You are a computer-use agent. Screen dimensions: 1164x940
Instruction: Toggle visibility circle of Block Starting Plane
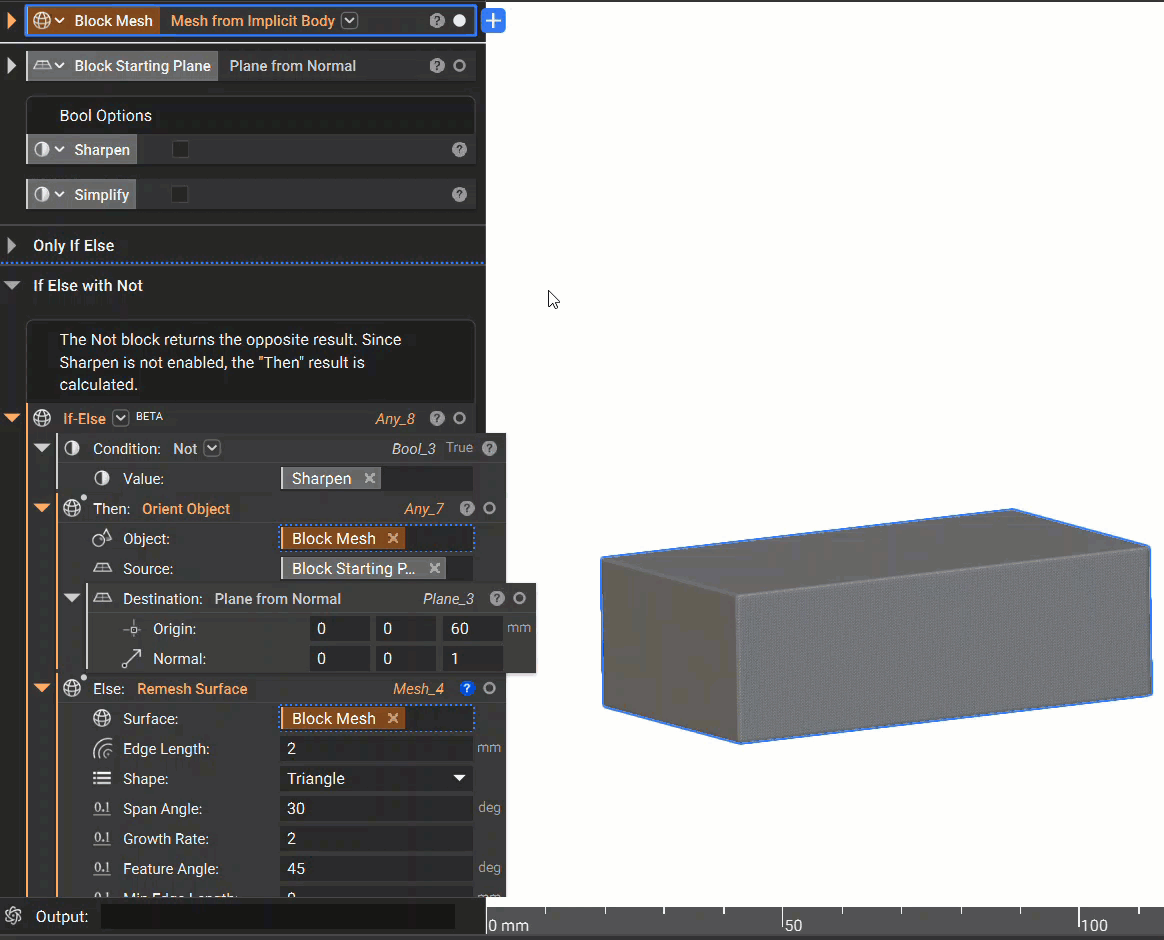(460, 65)
